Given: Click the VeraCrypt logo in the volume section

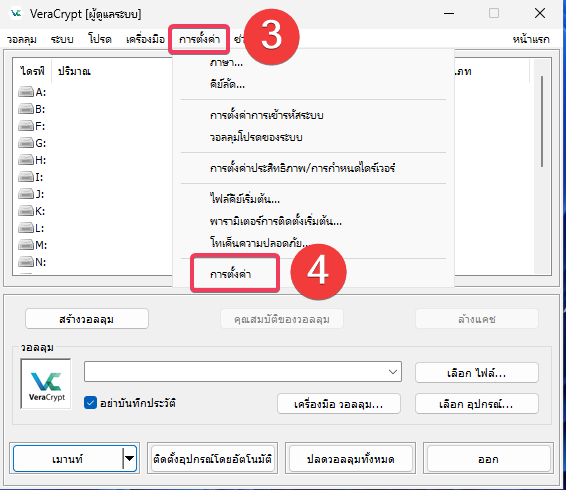Looking at the screenshot, I should [46, 384].
